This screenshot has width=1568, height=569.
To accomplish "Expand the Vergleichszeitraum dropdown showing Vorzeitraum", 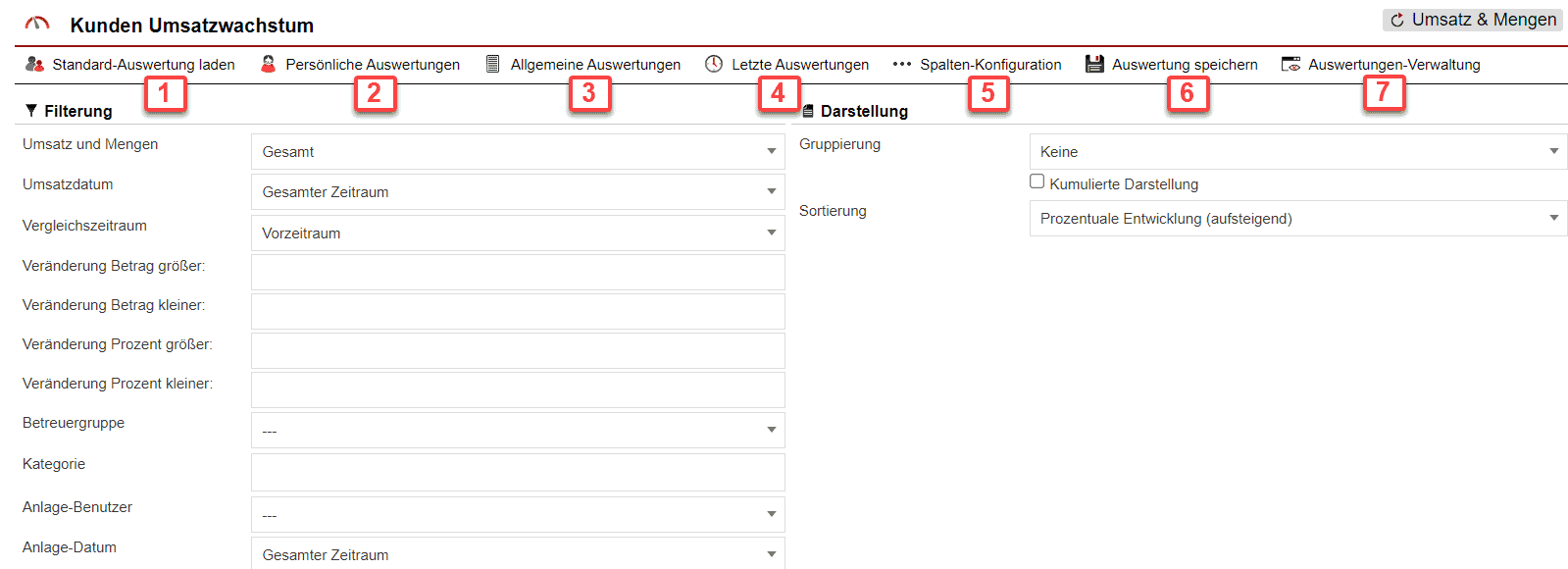I will click(517, 233).
